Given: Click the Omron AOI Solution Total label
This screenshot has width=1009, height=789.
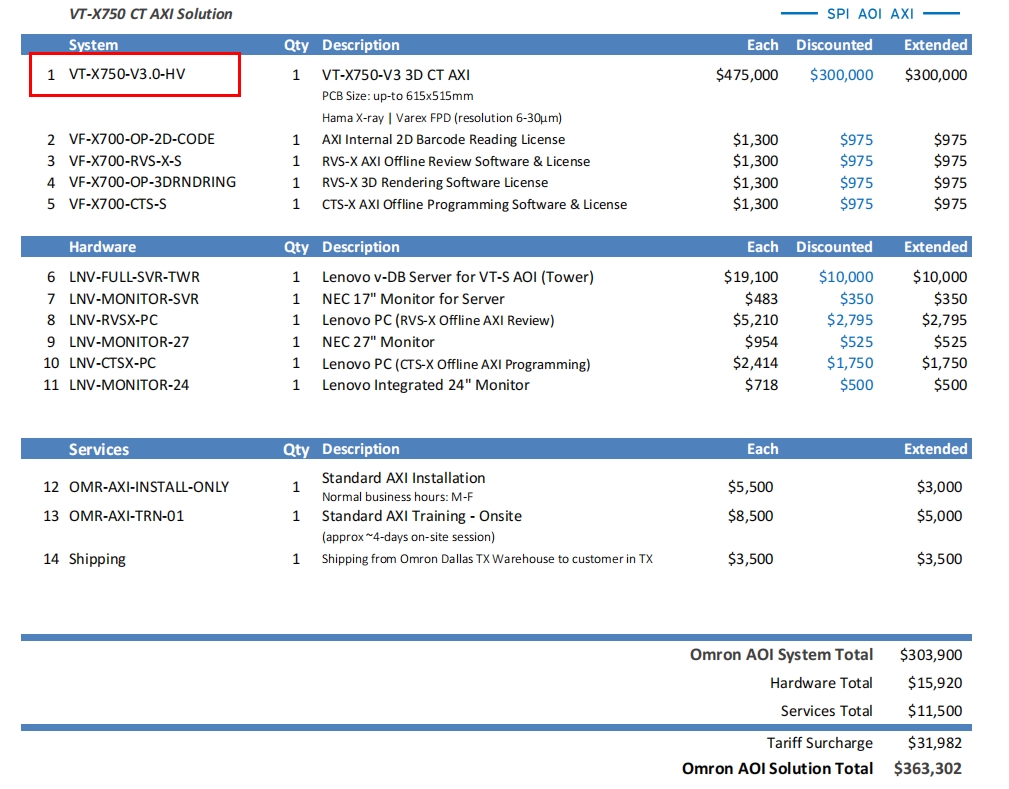Looking at the screenshot, I should (x=777, y=768).
